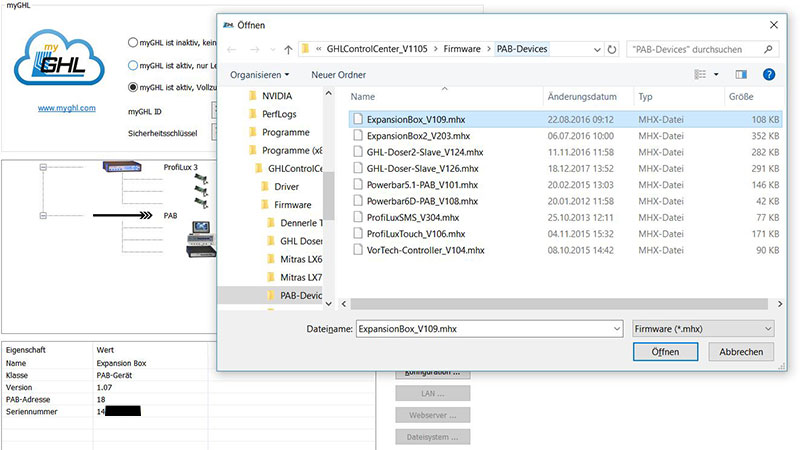This screenshot has height=450, width=800.
Task: Select ProfiLuxTouch_V106.mhx file
Action: 565,234
